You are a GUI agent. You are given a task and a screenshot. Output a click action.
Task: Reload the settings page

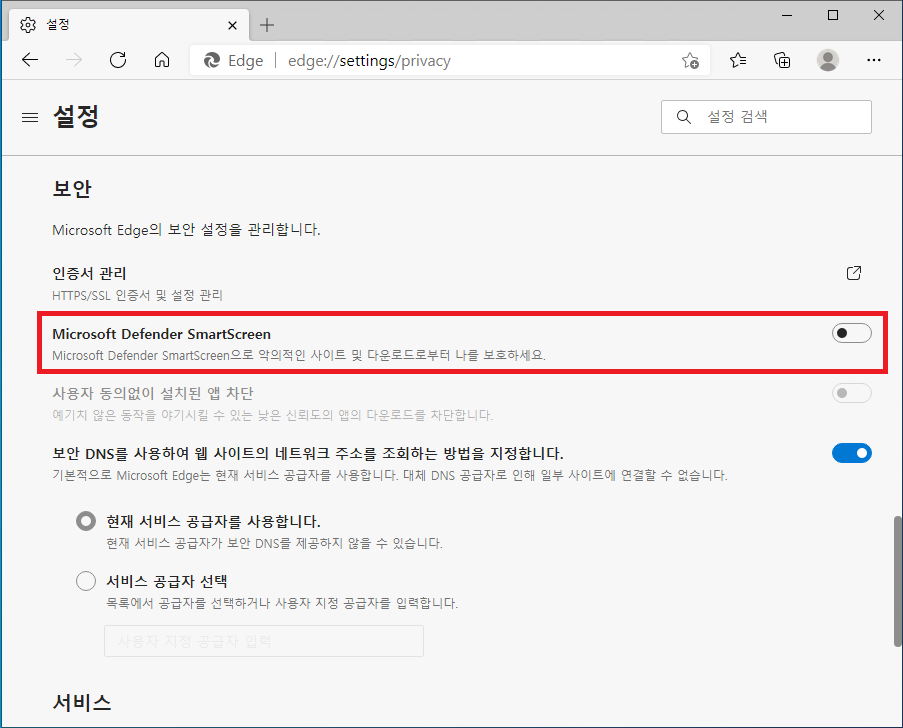click(118, 60)
